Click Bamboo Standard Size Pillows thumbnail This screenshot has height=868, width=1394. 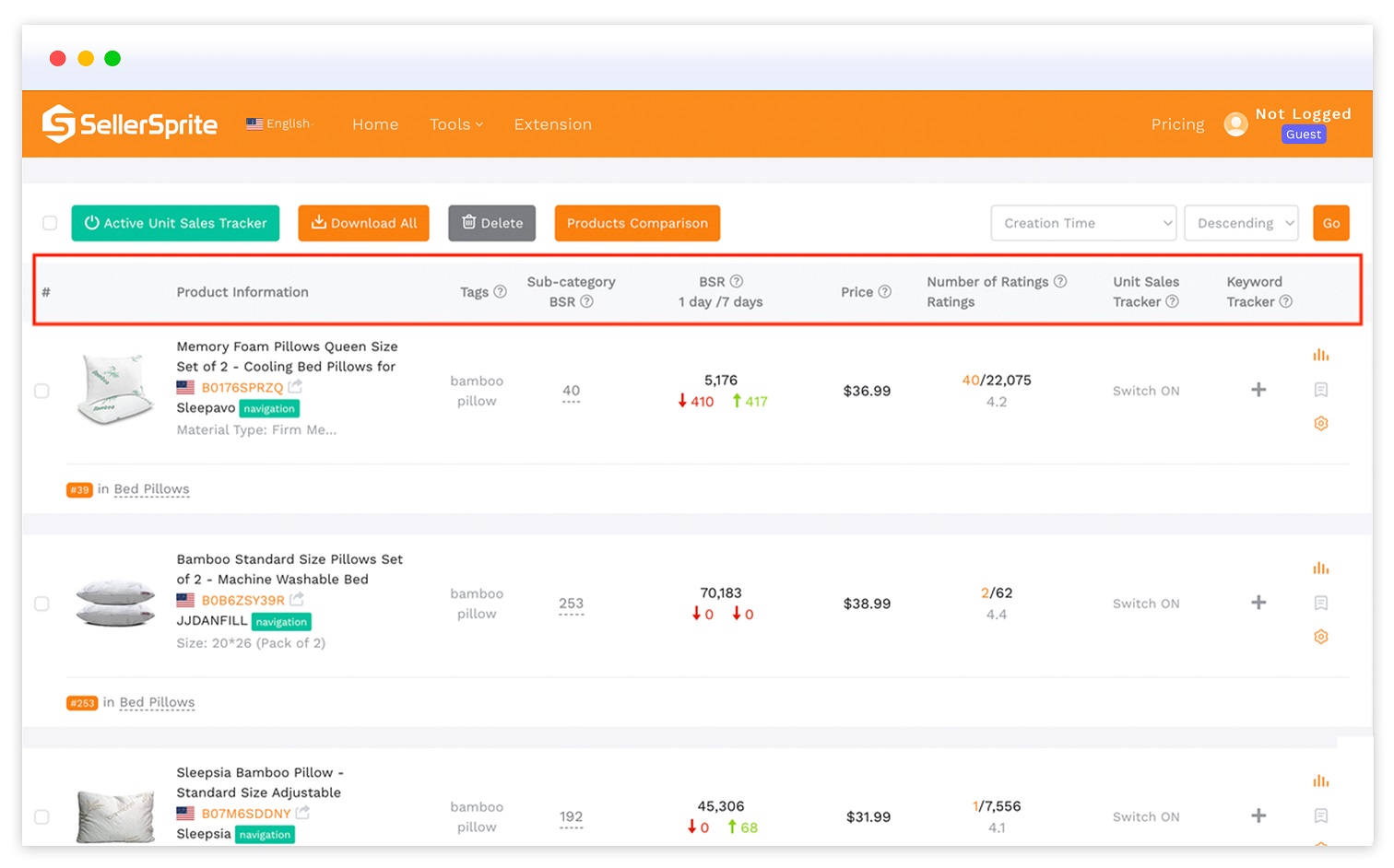click(x=115, y=603)
